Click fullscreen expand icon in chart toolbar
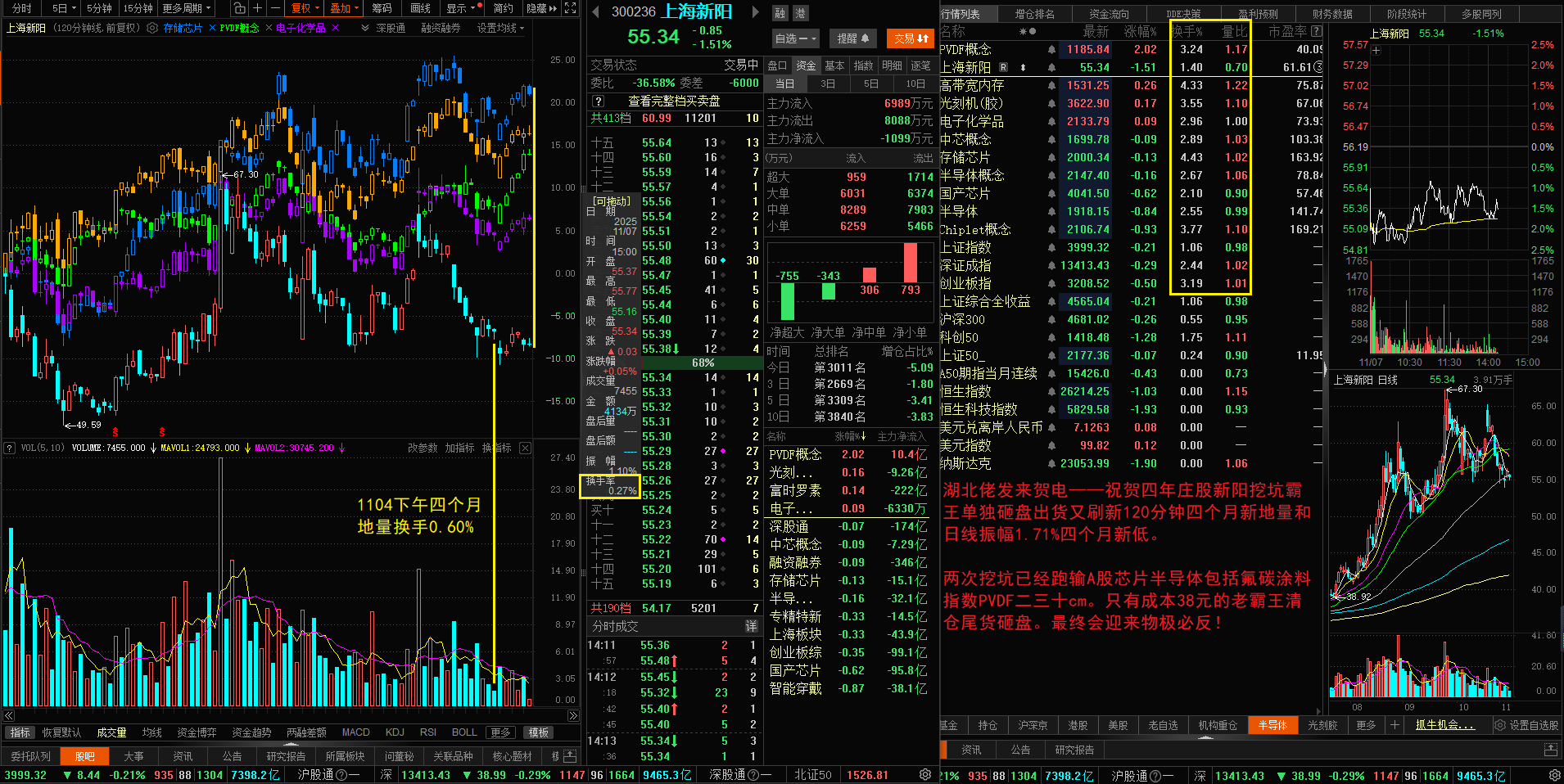Screen dimensions: 1564x784 [571, 8]
